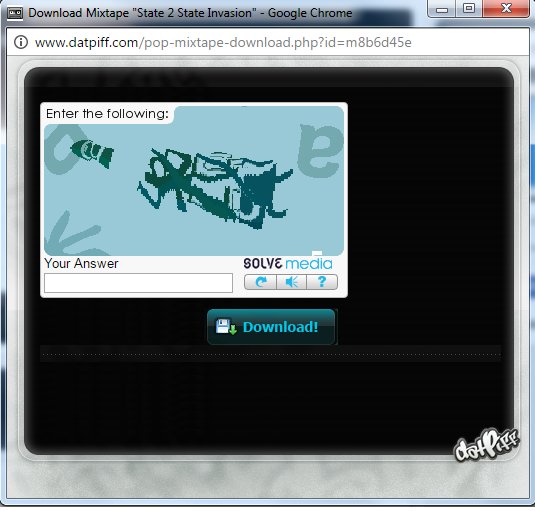Click the "Enter the following:" label
This screenshot has width=535, height=511.
[107, 114]
